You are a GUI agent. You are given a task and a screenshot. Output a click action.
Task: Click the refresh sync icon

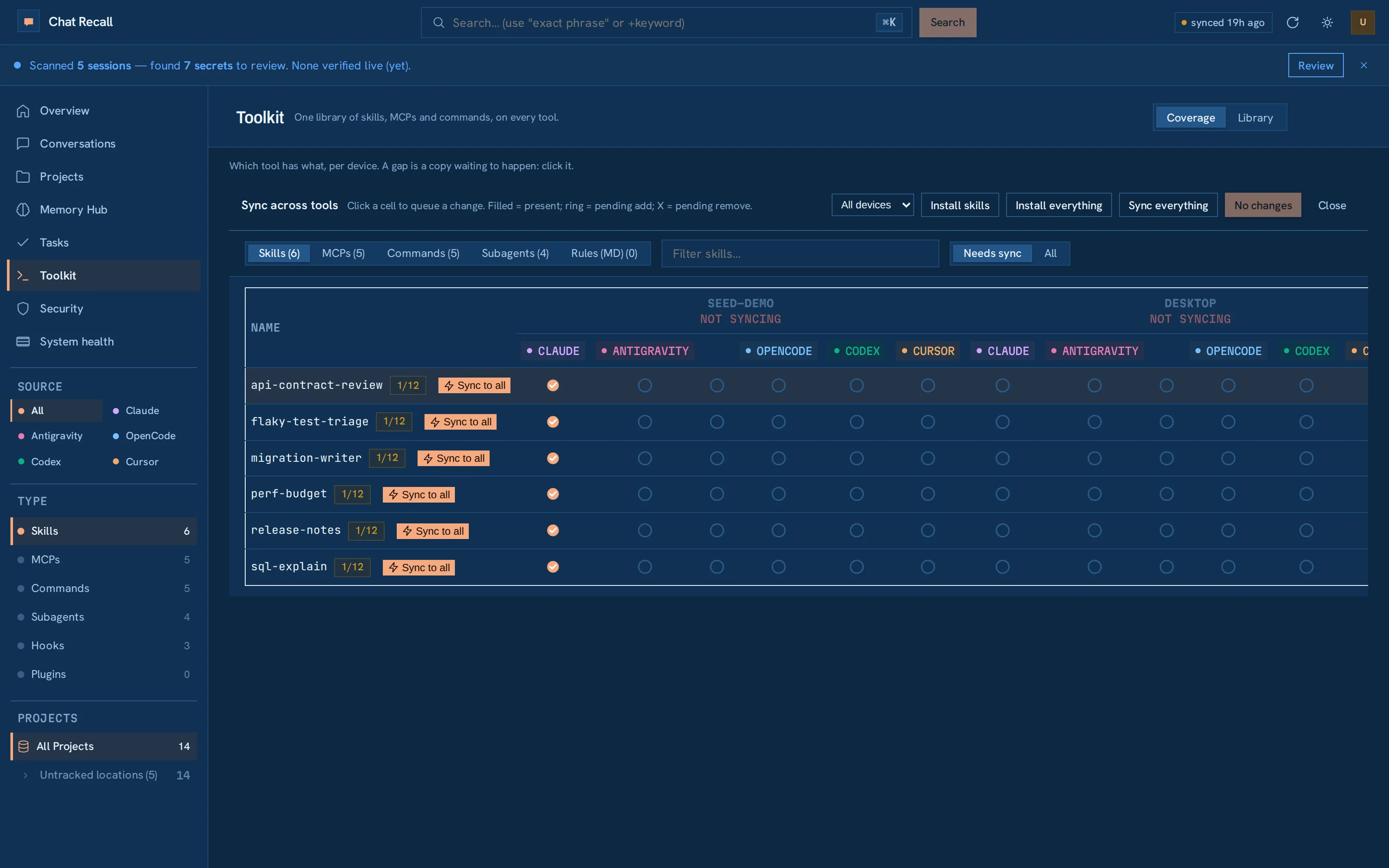1293,23
